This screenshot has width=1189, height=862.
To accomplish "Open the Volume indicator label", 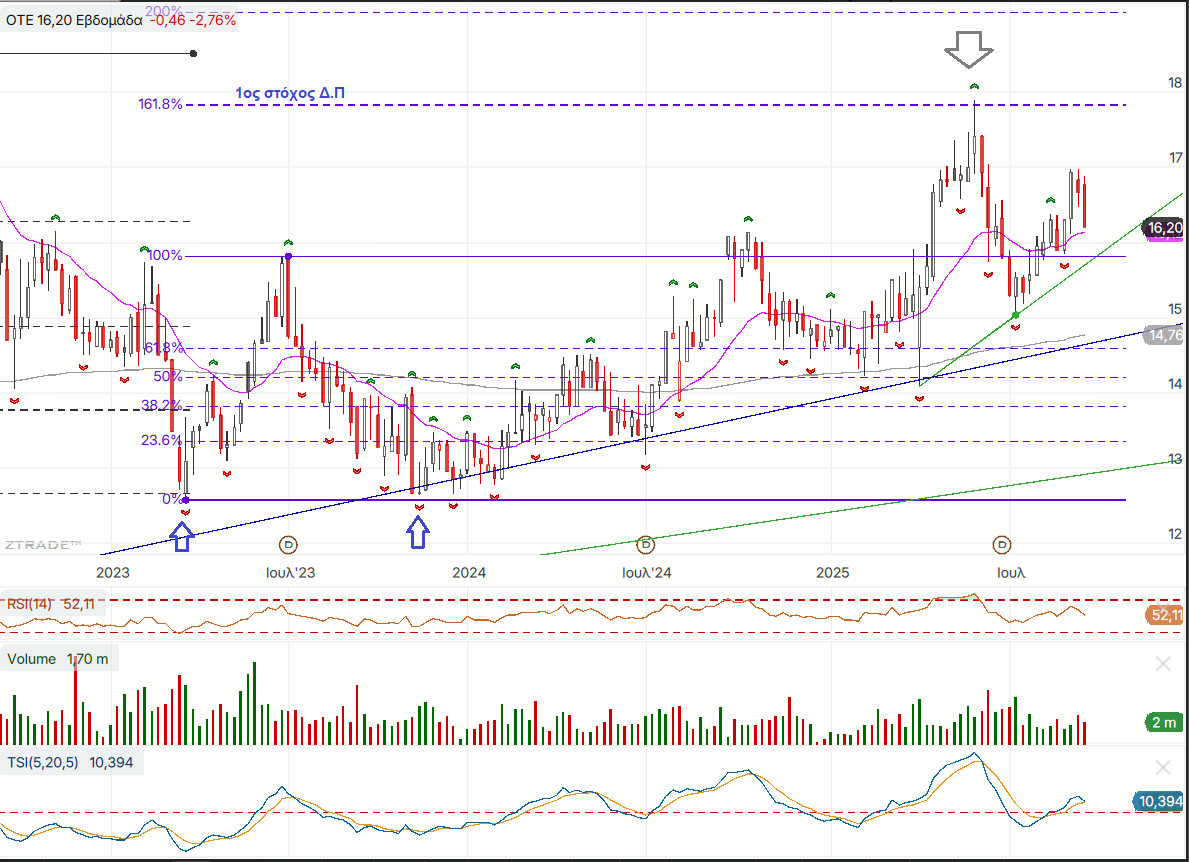I will pos(59,659).
